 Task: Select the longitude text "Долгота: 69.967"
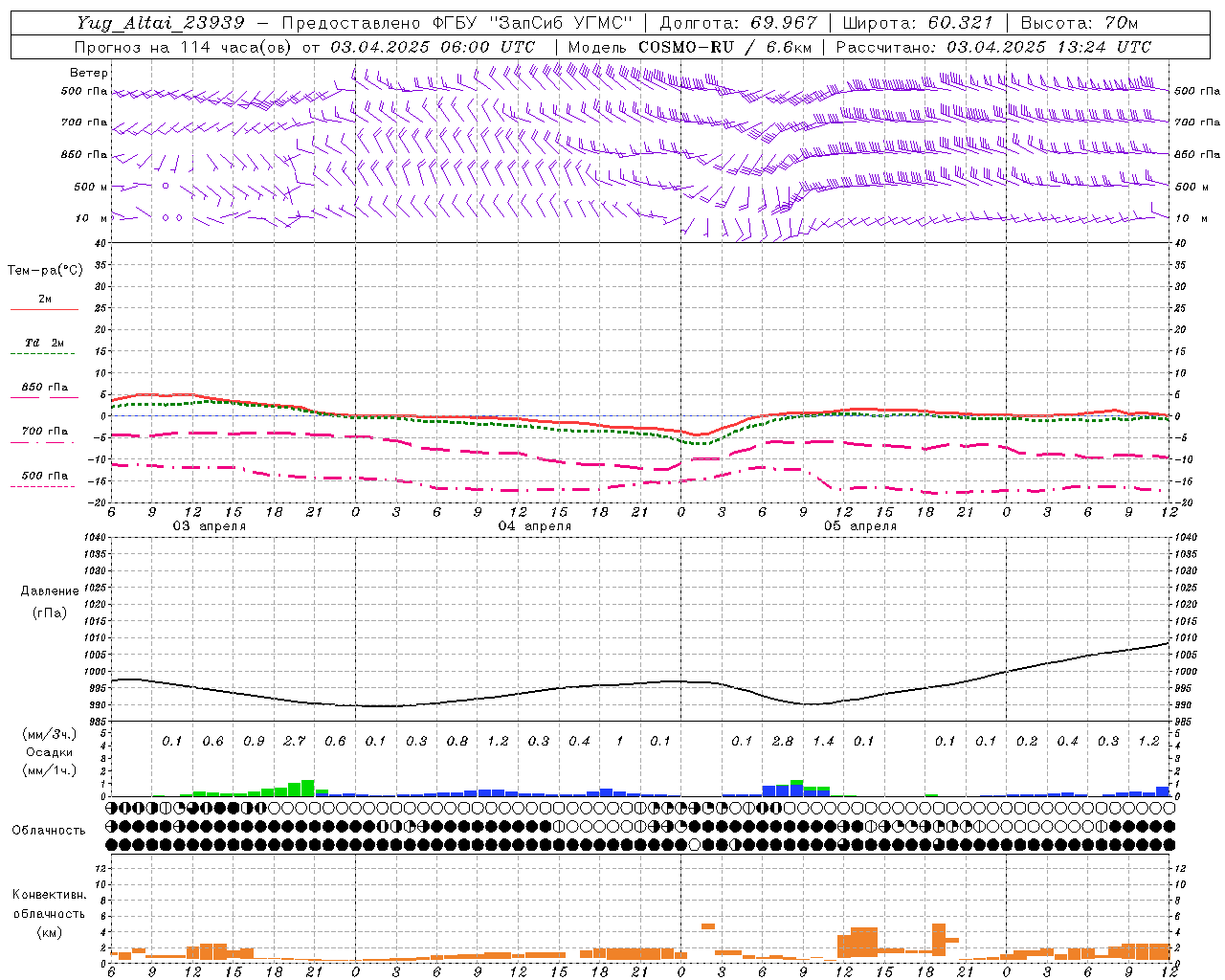click(x=739, y=23)
